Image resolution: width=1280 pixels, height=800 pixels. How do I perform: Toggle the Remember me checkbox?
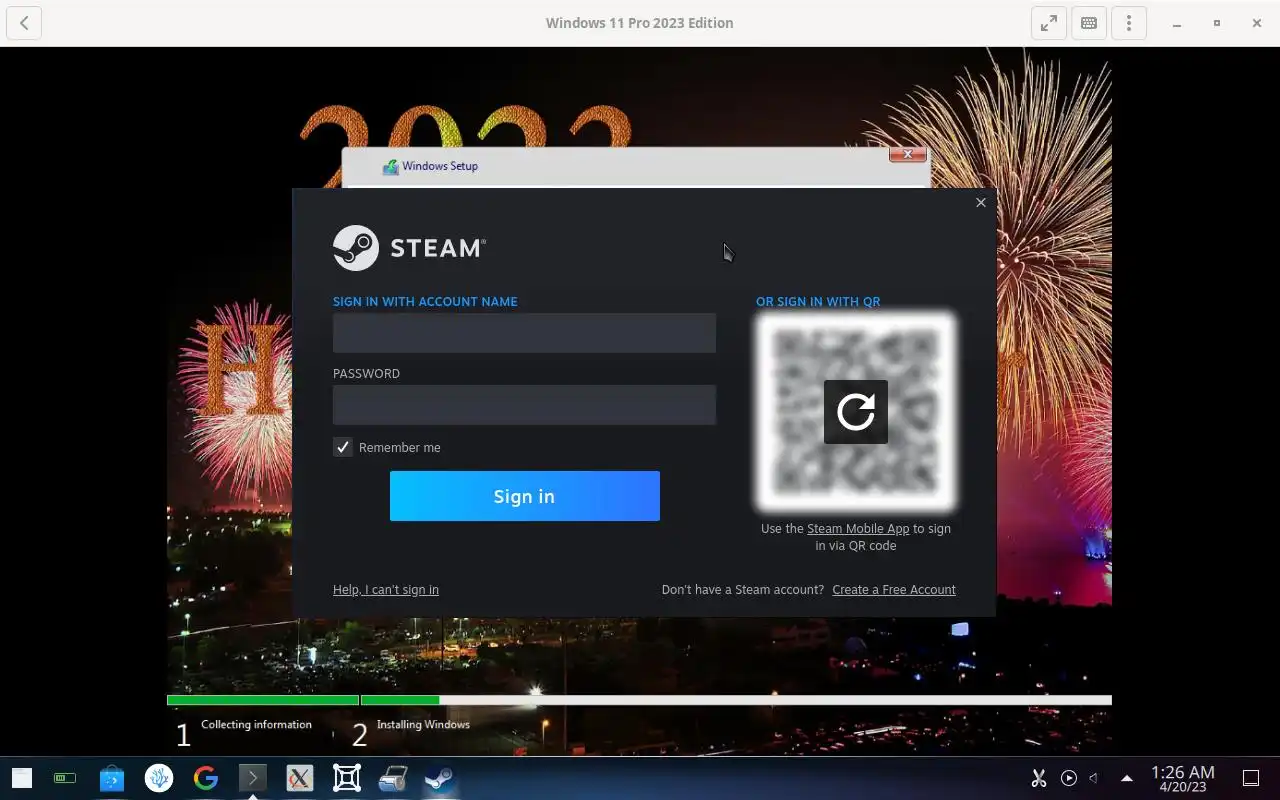(x=343, y=447)
